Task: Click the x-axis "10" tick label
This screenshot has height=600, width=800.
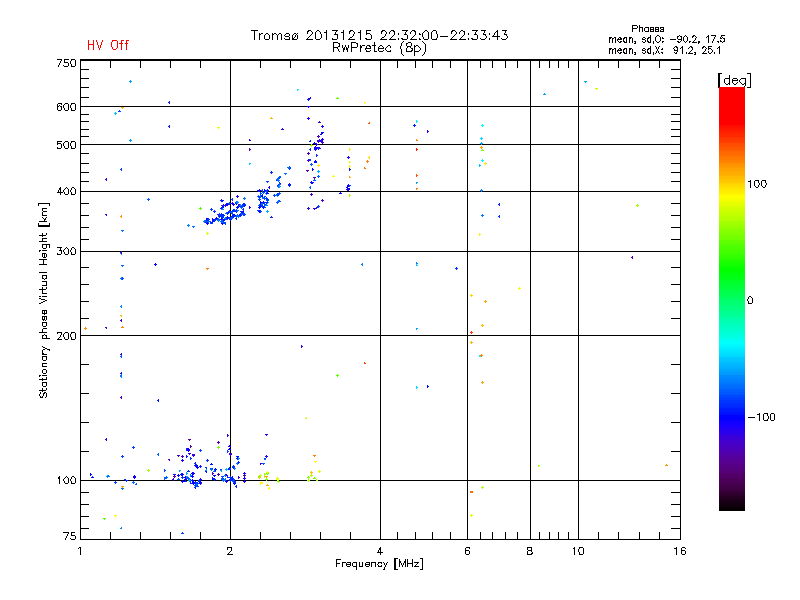Action: [578, 551]
